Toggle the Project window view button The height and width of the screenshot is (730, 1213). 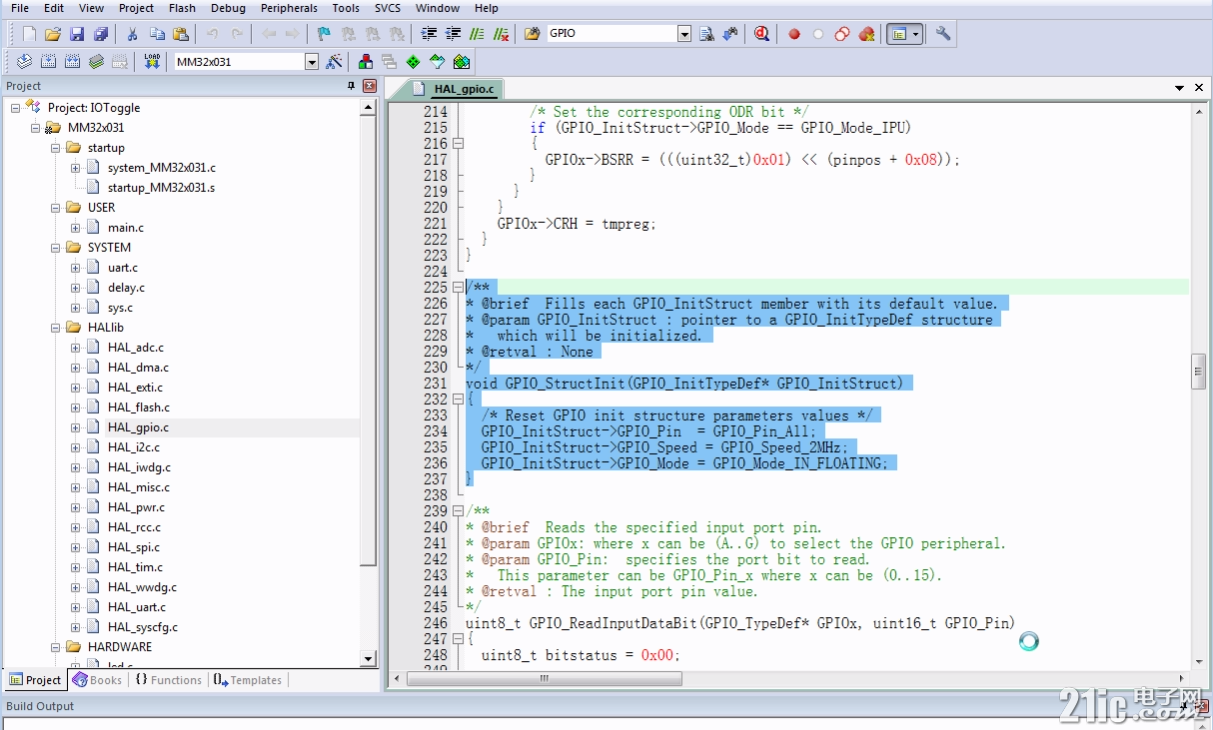tap(905, 34)
